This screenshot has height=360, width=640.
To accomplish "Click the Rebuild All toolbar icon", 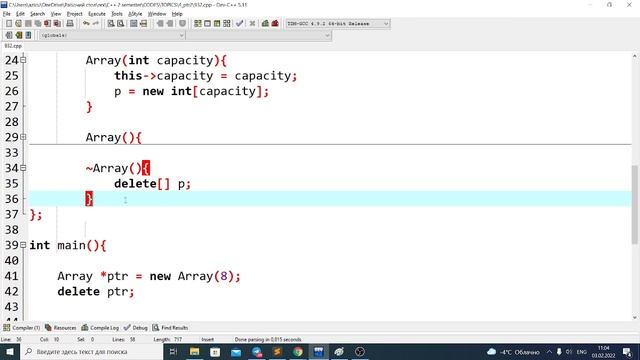I will [227, 24].
